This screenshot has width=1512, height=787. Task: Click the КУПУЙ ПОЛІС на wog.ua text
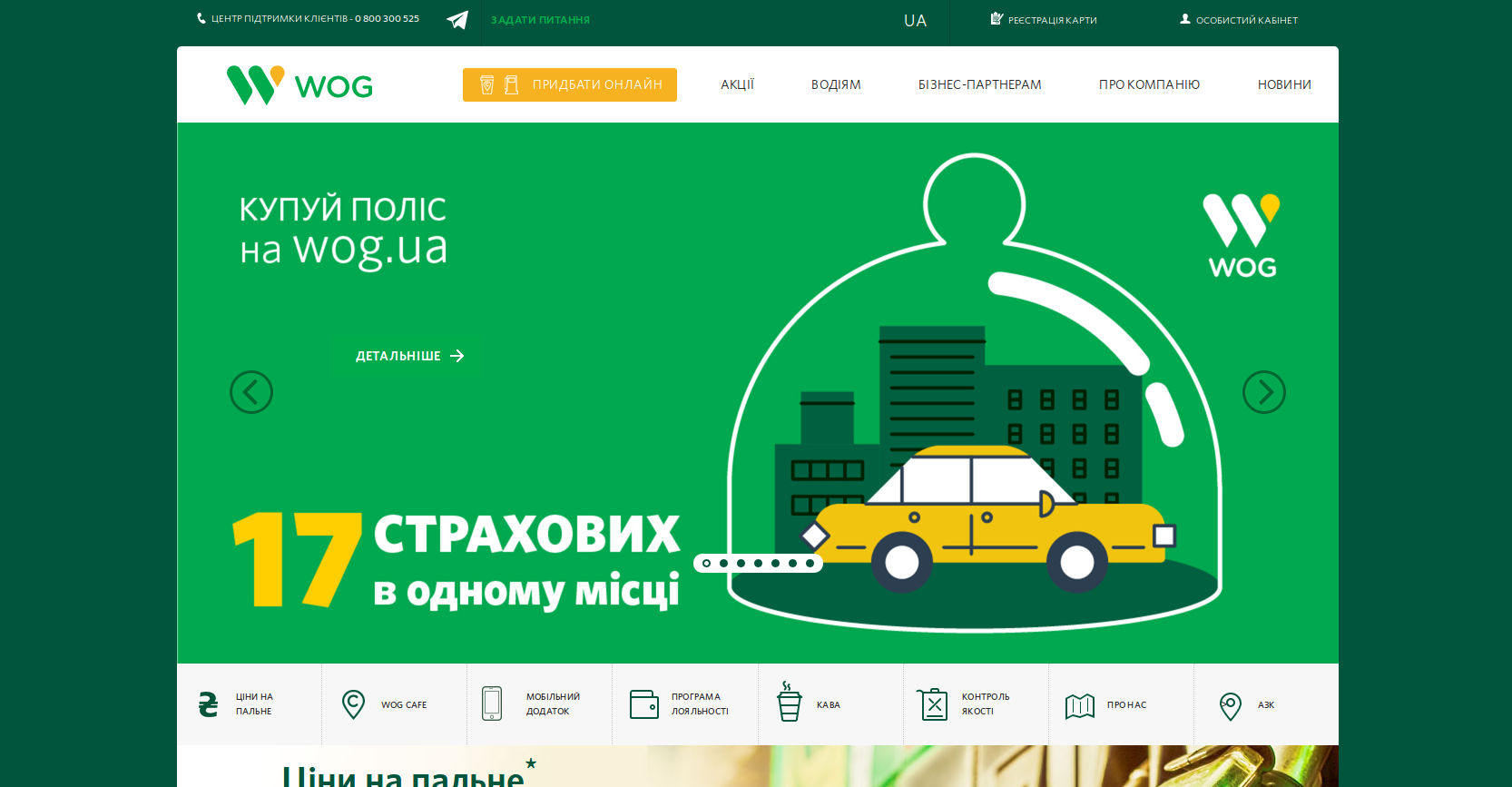click(x=343, y=231)
